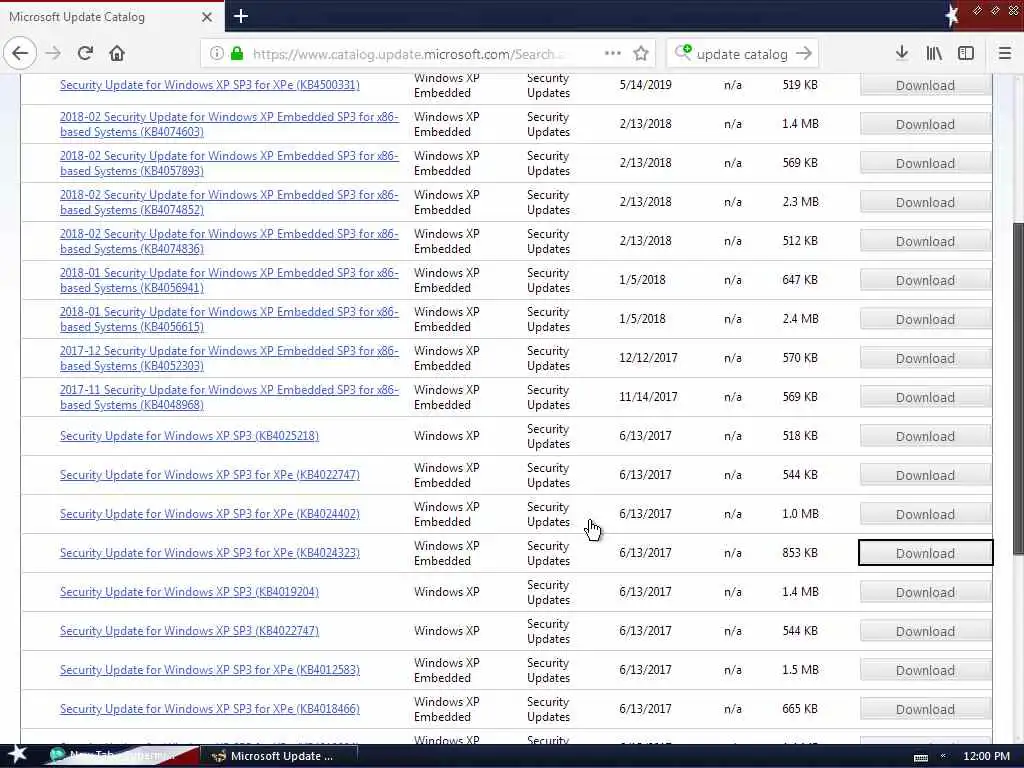This screenshot has width=1024, height=768.
Task: Download the 1.0 MB KB4024402 update
Action: tap(925, 515)
